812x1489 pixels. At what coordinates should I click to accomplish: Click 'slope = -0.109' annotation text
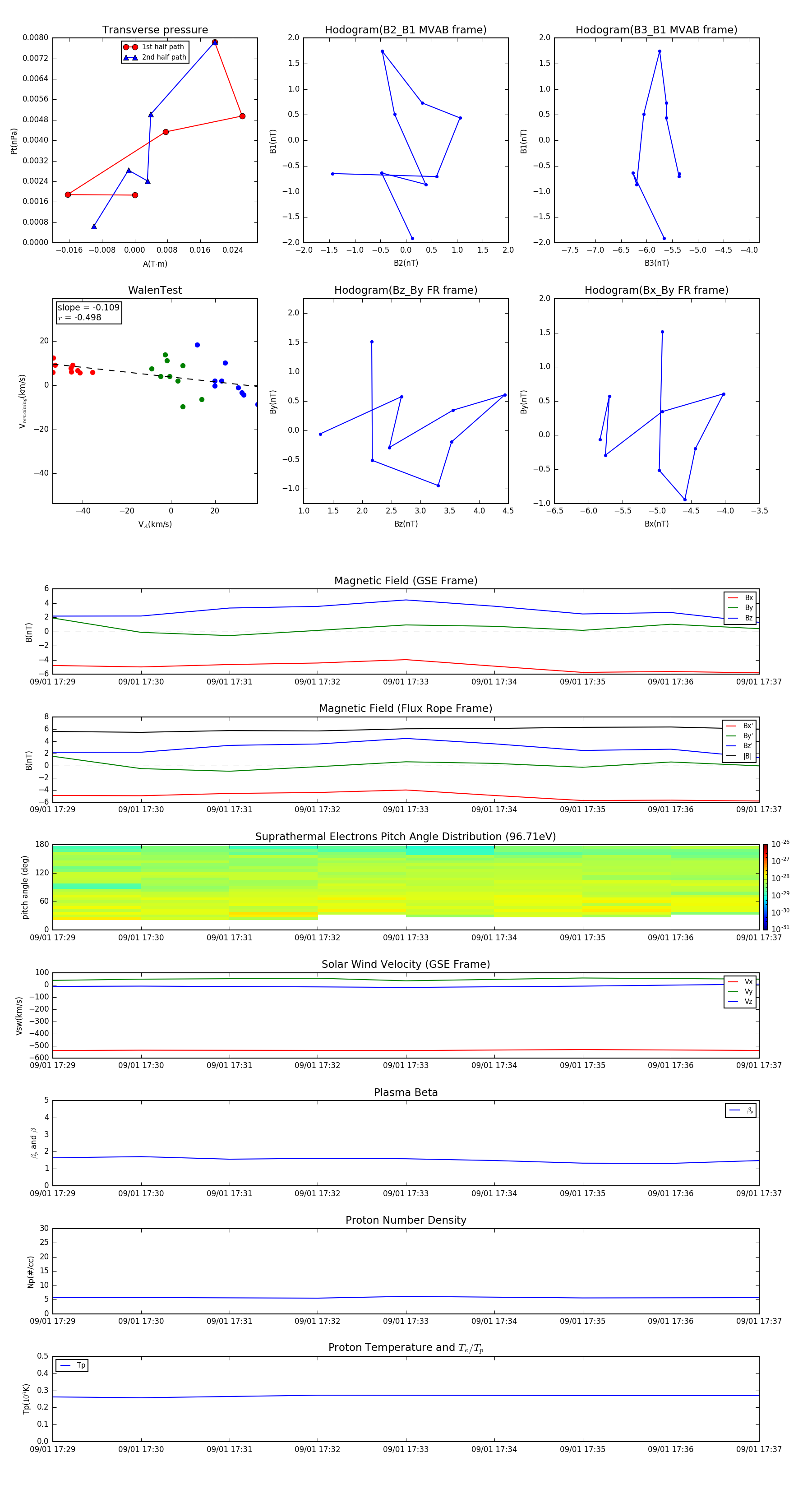88,308
